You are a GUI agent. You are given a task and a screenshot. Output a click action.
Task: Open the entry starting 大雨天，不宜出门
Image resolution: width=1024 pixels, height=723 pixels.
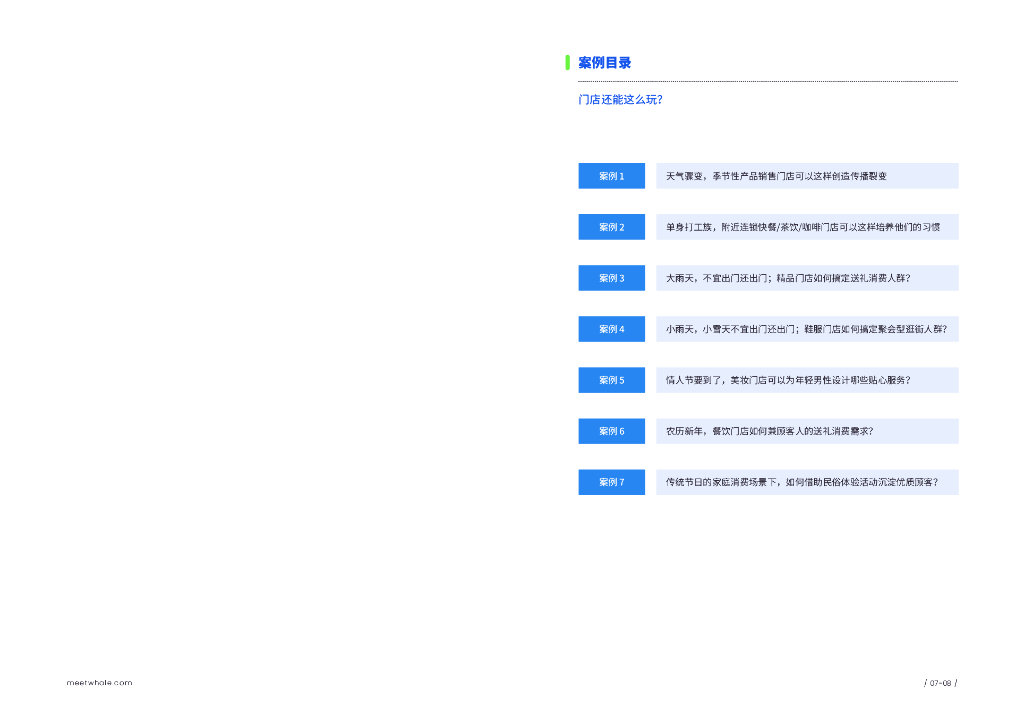(x=807, y=278)
